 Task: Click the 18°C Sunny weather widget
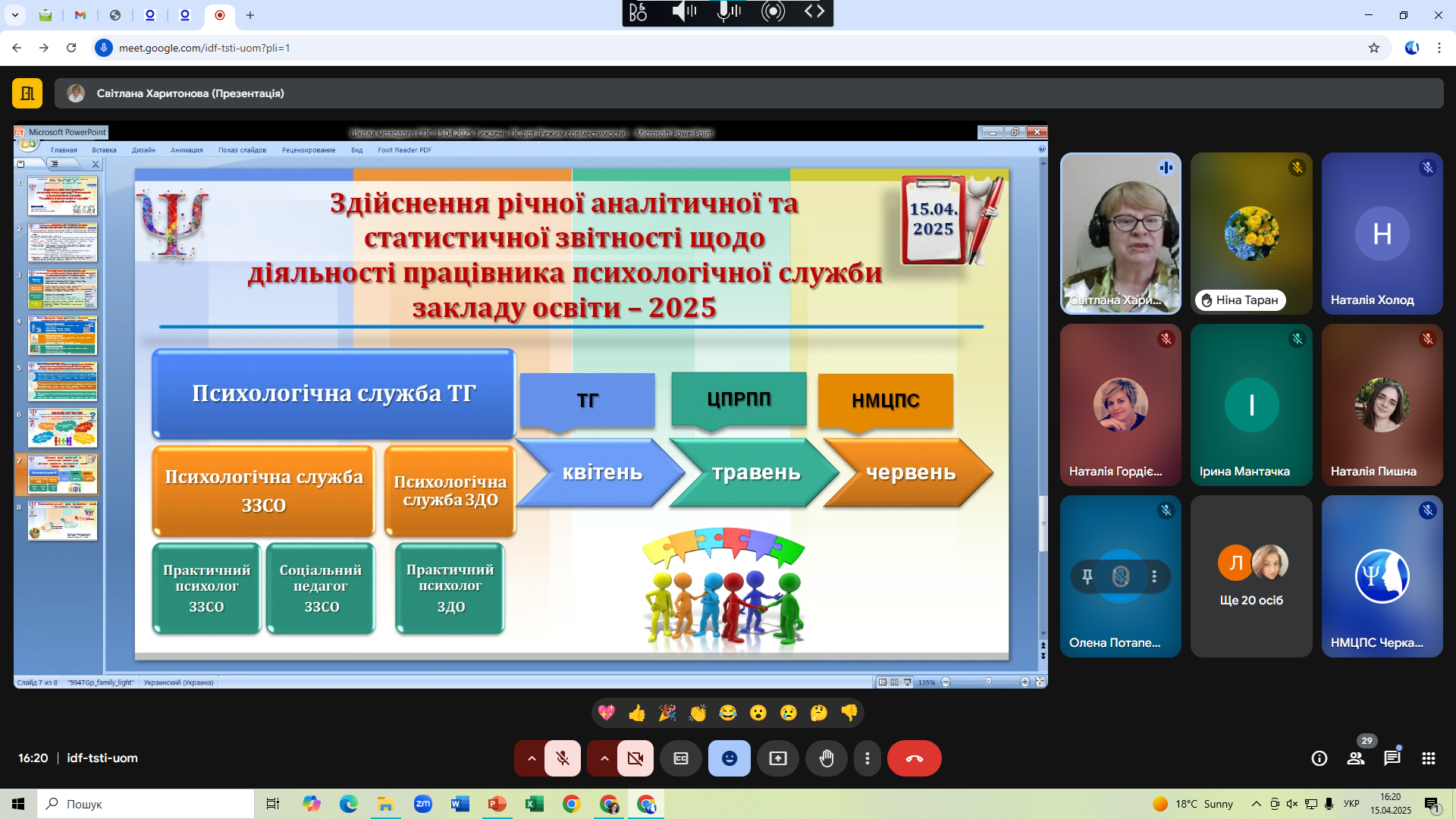(1192, 804)
